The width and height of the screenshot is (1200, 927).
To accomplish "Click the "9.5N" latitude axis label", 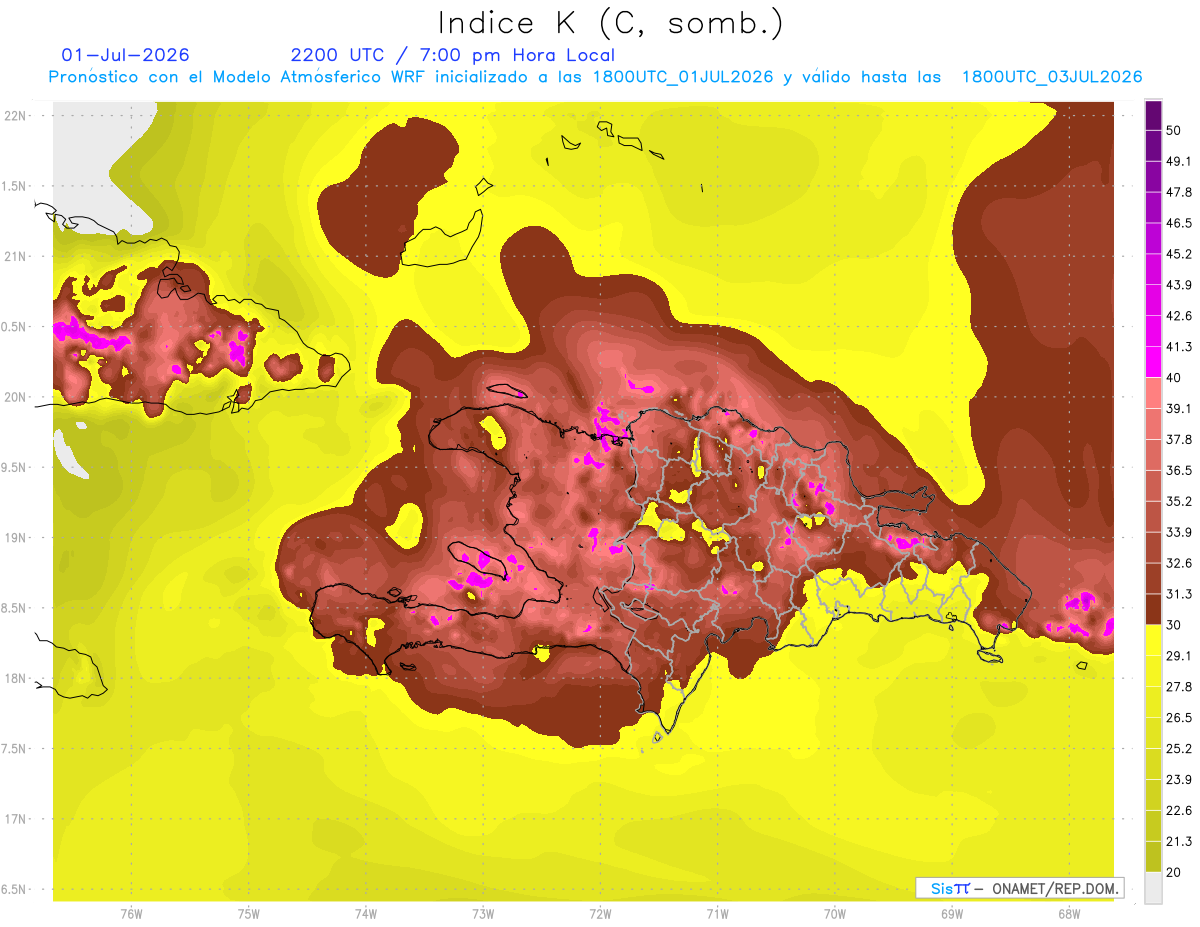I will click(15, 467).
